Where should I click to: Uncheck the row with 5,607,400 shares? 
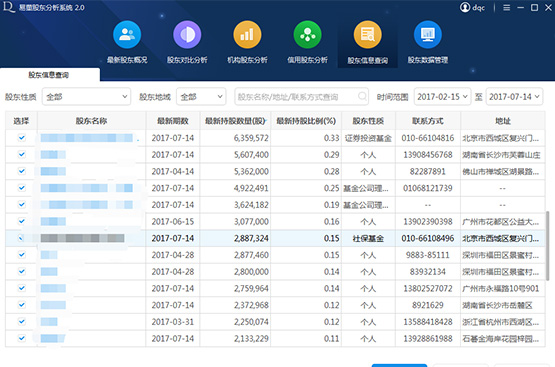pyautogui.click(x=22, y=154)
